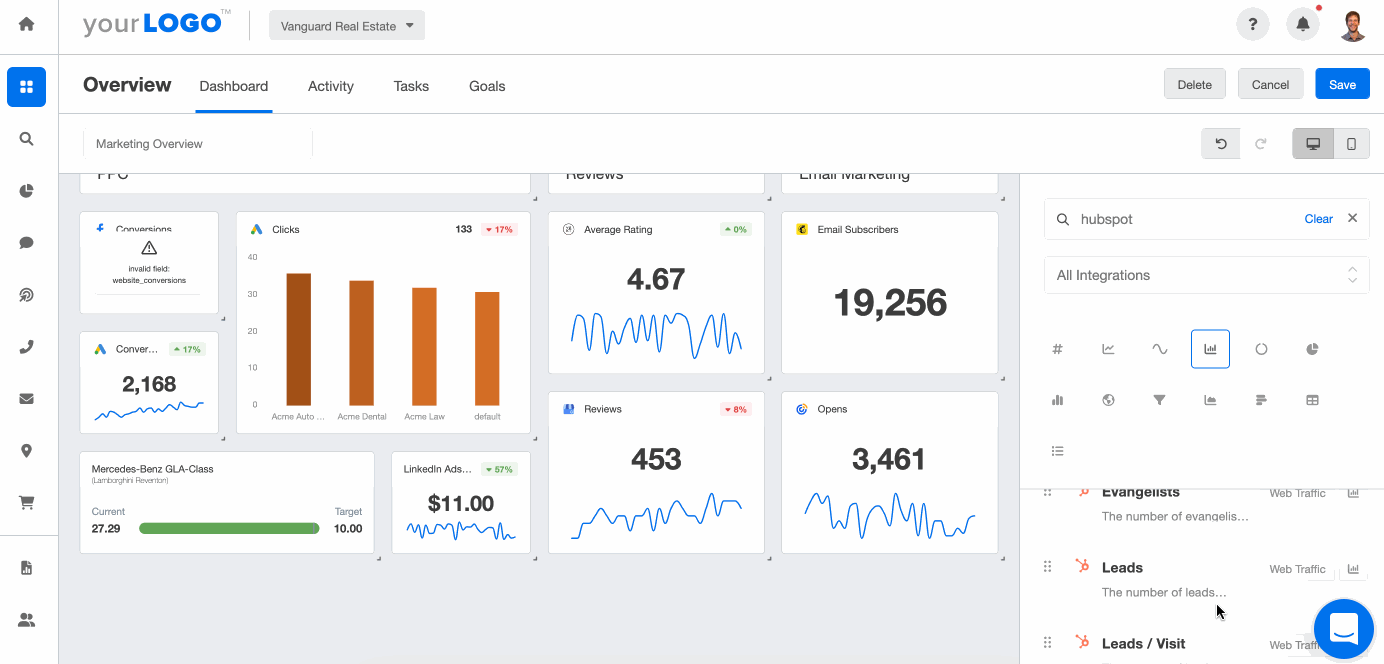The height and width of the screenshot is (664, 1384).
Task: Open the Vanguard Real Estate client dropdown
Action: click(347, 26)
